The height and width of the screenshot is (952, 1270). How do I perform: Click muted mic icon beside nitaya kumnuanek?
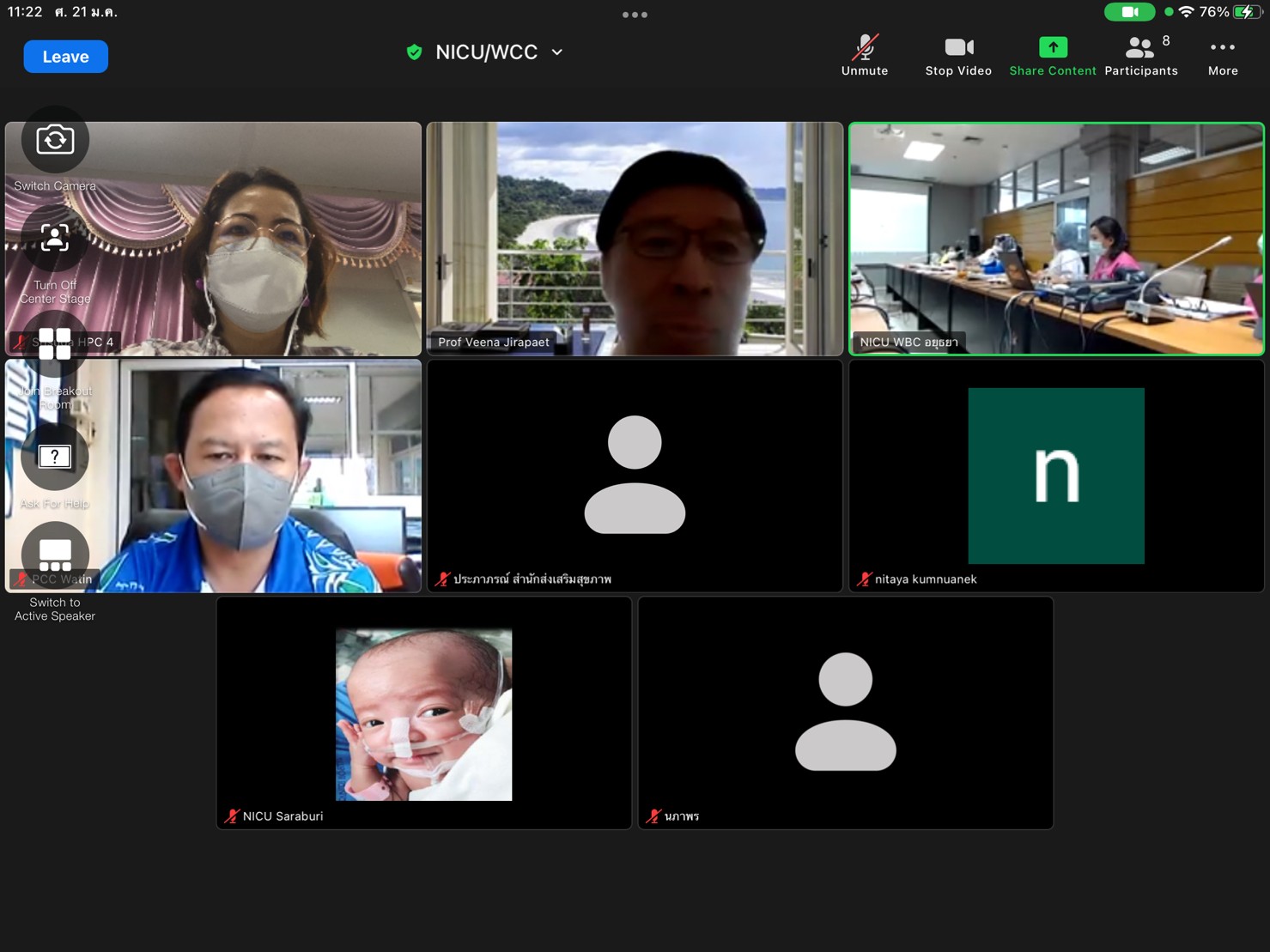(x=864, y=579)
